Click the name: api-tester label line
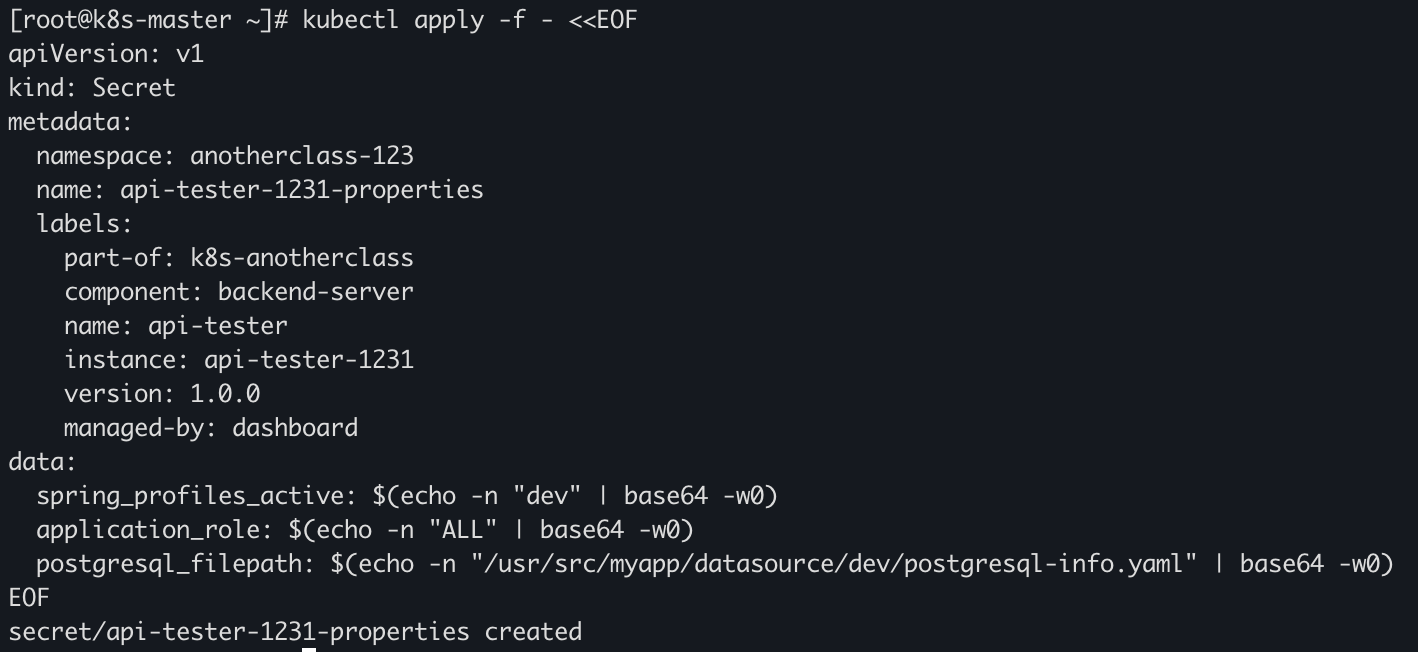This screenshot has width=1418, height=652. click(175, 326)
